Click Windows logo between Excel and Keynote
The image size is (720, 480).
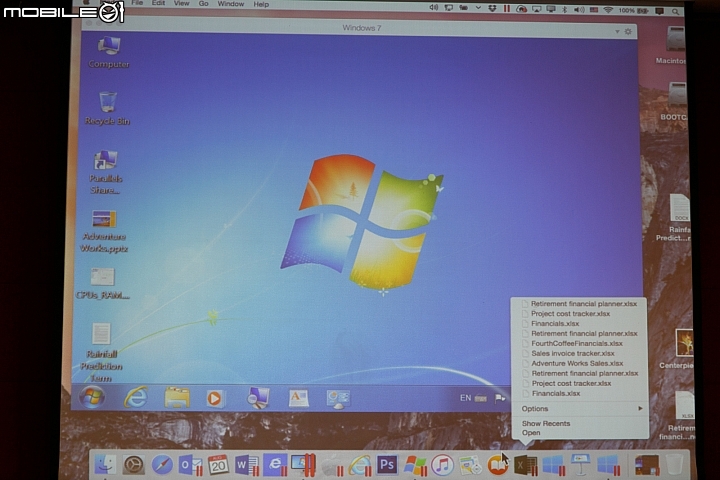pyautogui.click(x=553, y=465)
